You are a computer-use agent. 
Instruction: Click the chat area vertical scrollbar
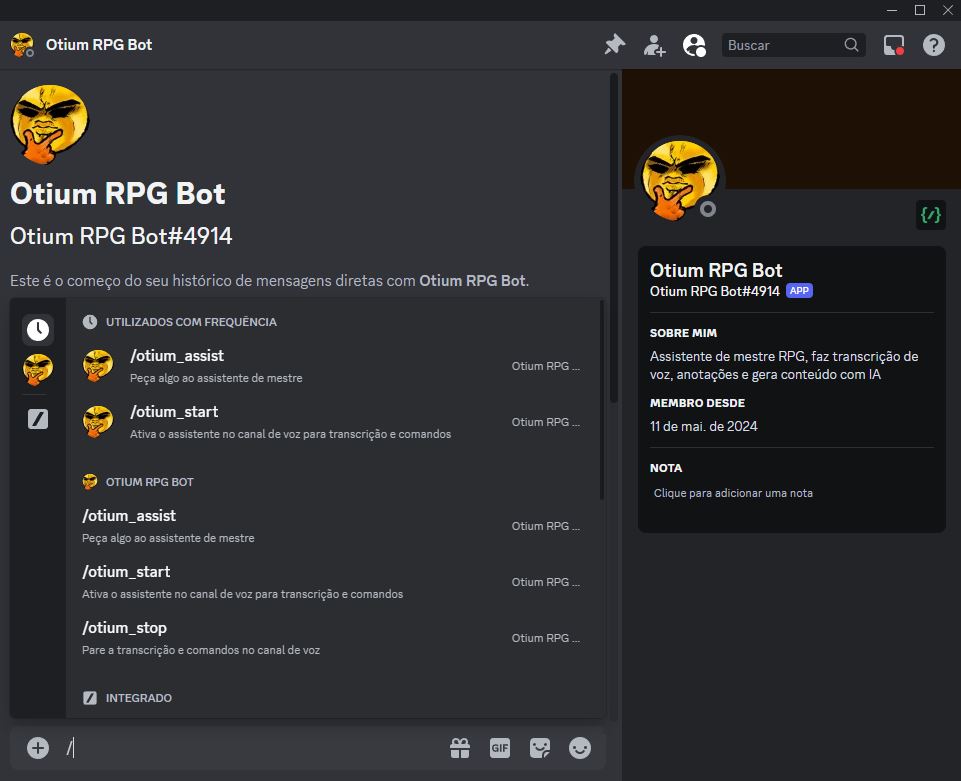pos(613,238)
